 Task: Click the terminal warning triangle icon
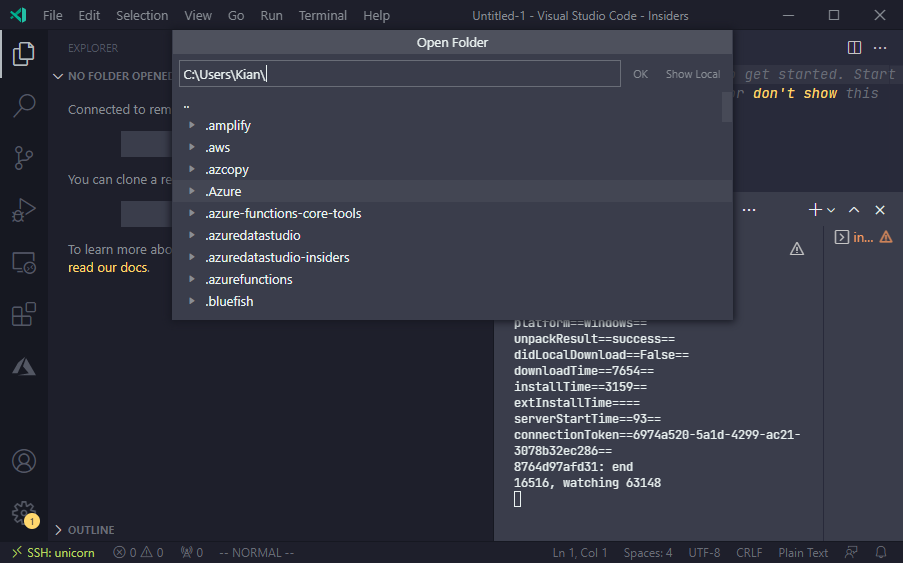click(x=796, y=249)
